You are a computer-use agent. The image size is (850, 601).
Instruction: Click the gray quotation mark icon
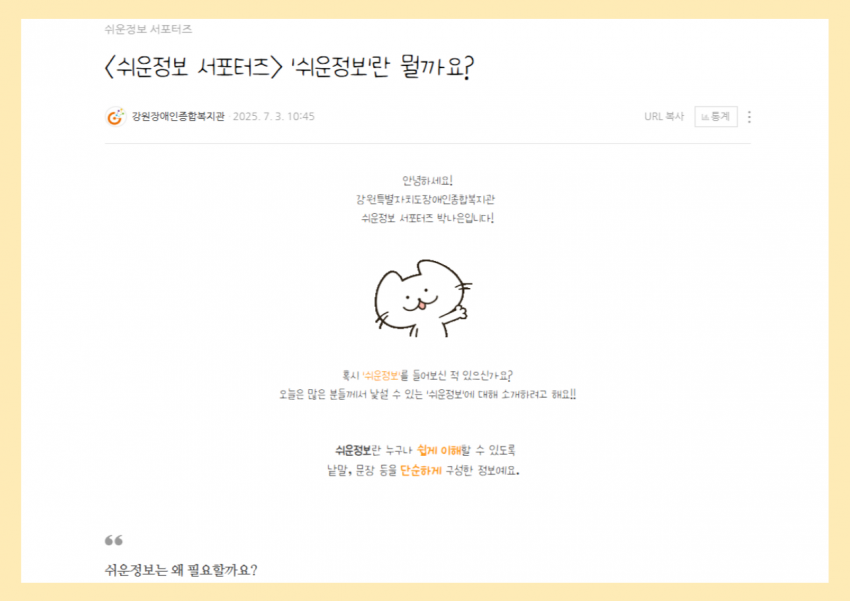(114, 540)
